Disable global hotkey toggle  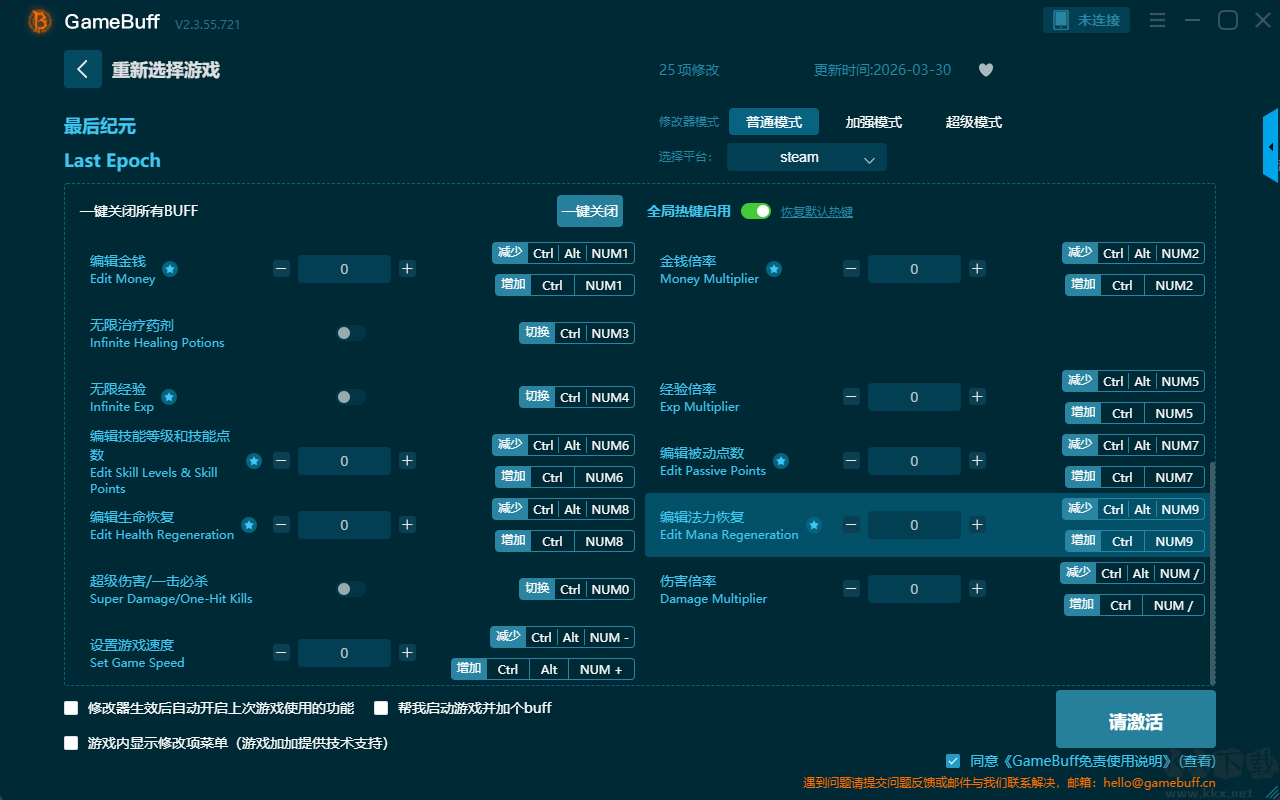(x=756, y=211)
